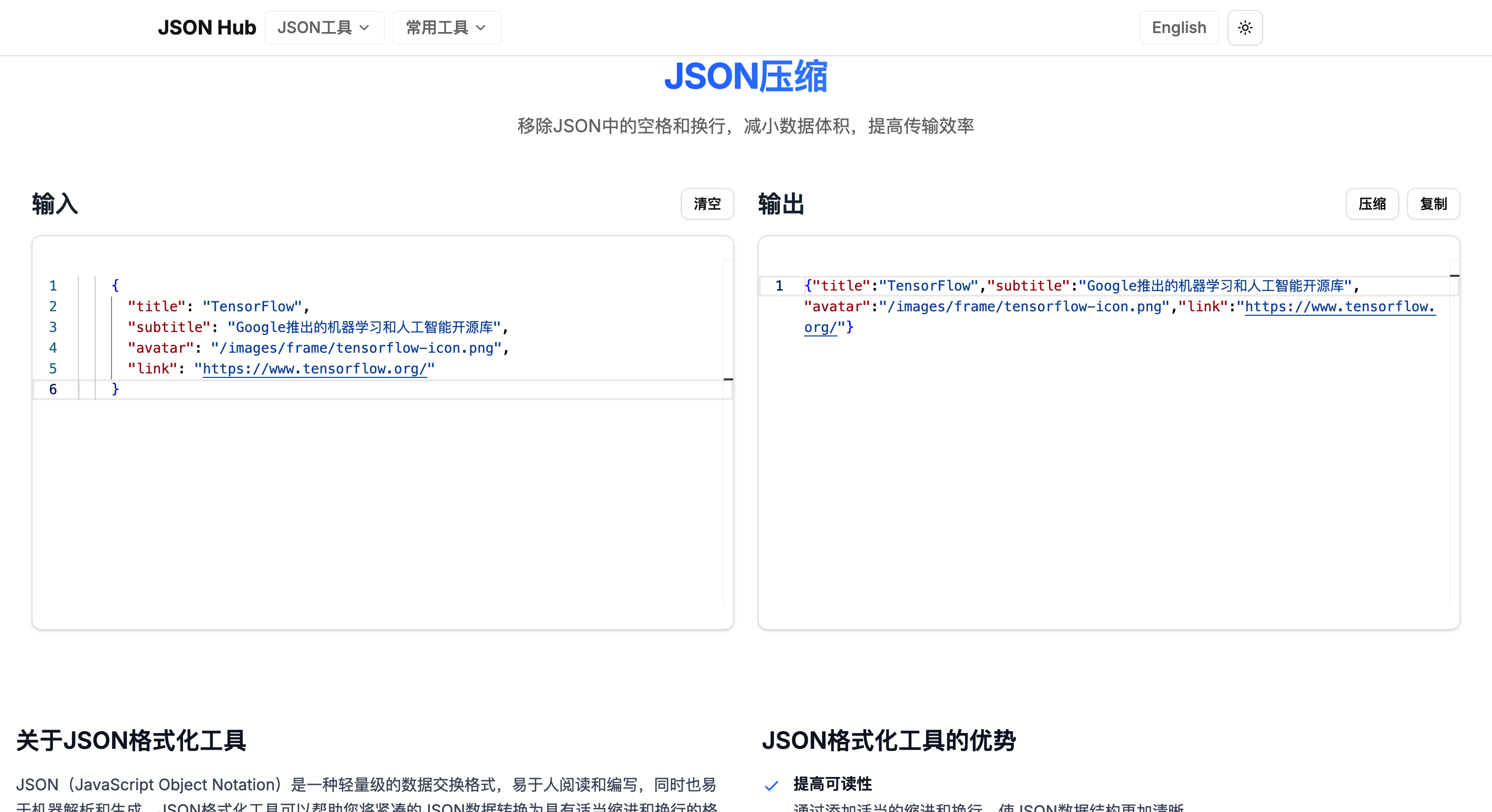The image size is (1492, 812).
Task: Click the output editor vertical scrollbar
Action: (x=1455, y=433)
